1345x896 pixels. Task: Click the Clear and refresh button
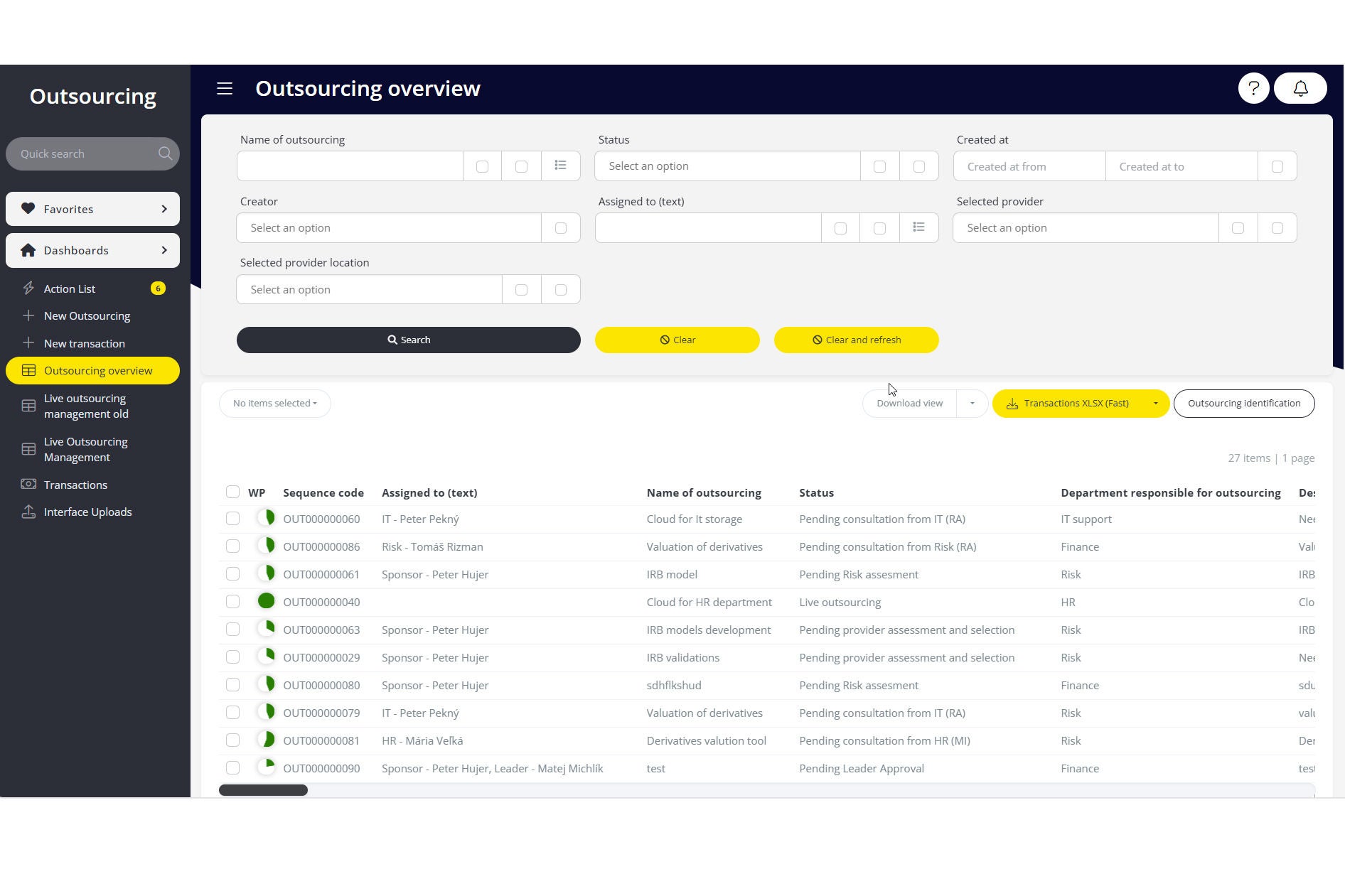[857, 340]
